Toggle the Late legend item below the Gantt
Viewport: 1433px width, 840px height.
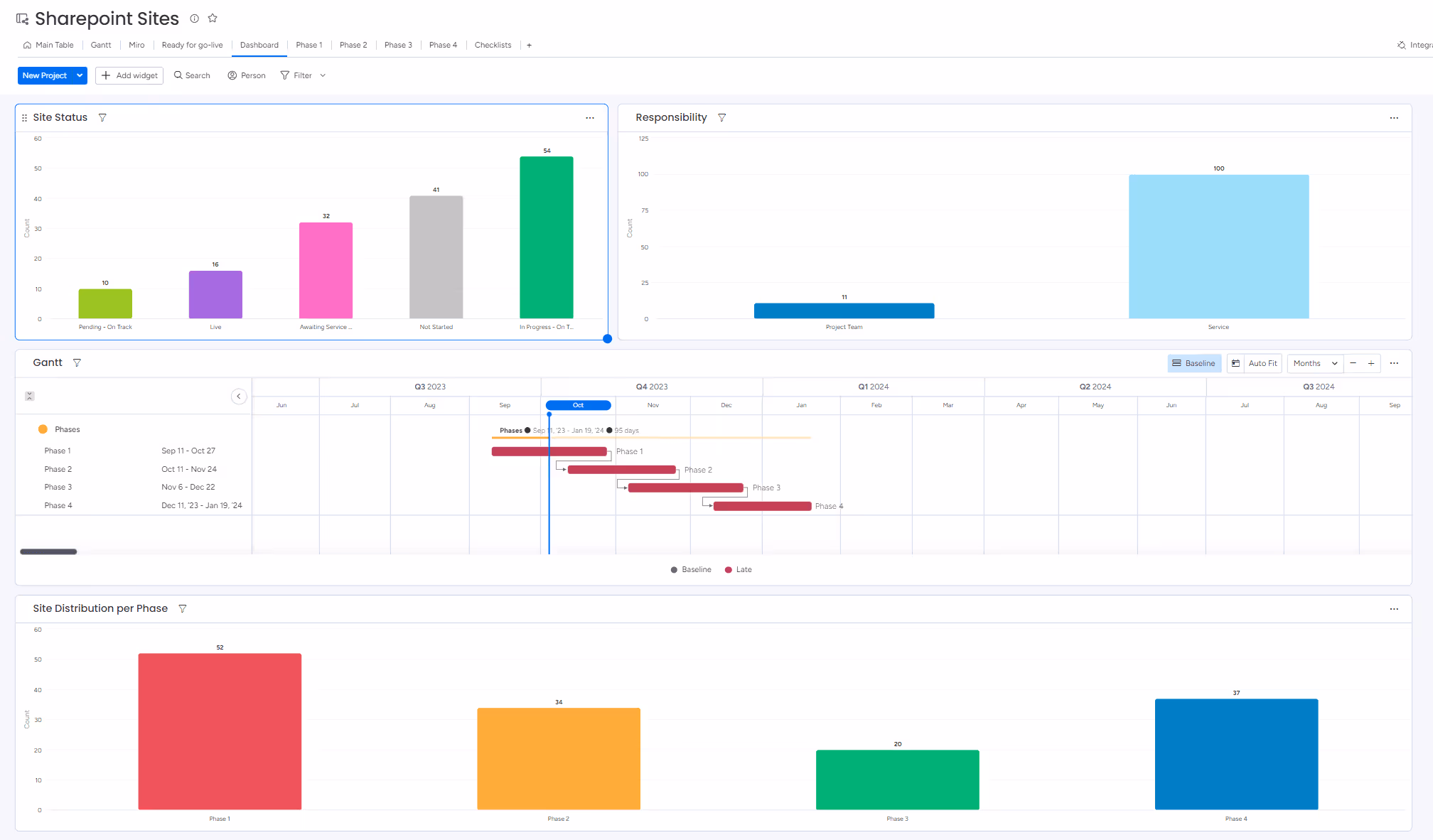click(x=738, y=569)
